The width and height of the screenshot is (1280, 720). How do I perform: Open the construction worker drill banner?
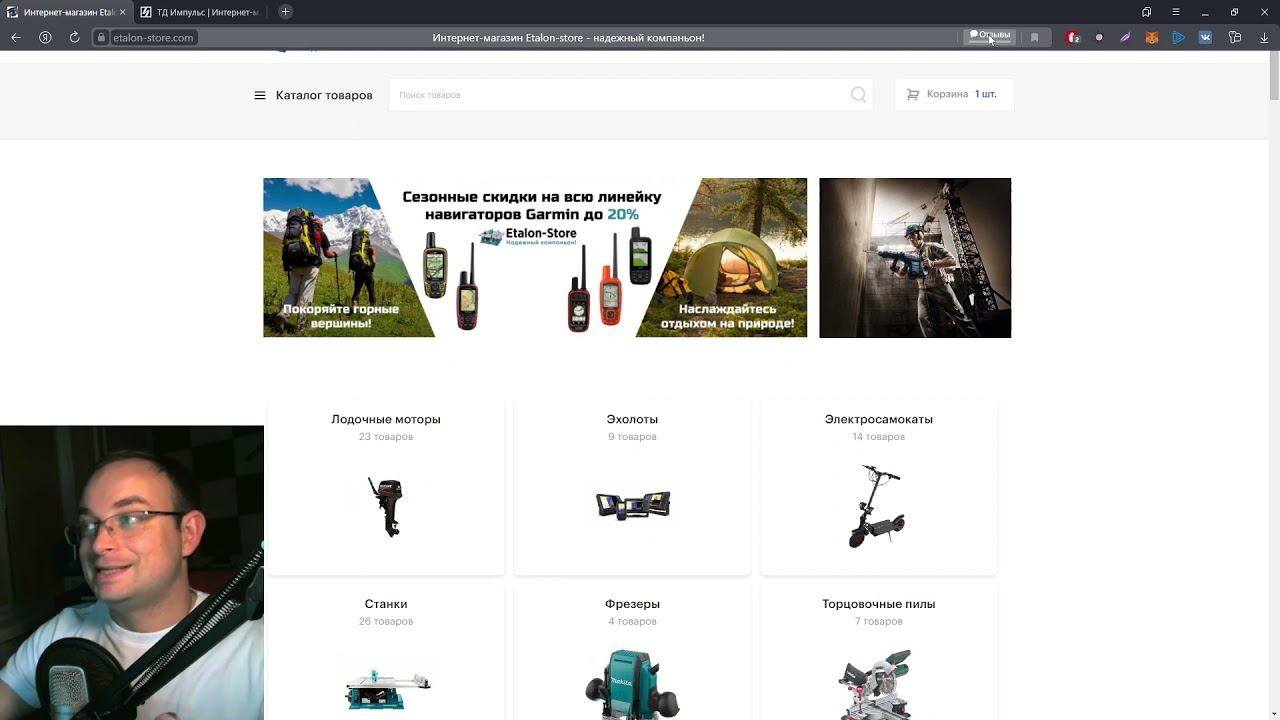coord(915,257)
